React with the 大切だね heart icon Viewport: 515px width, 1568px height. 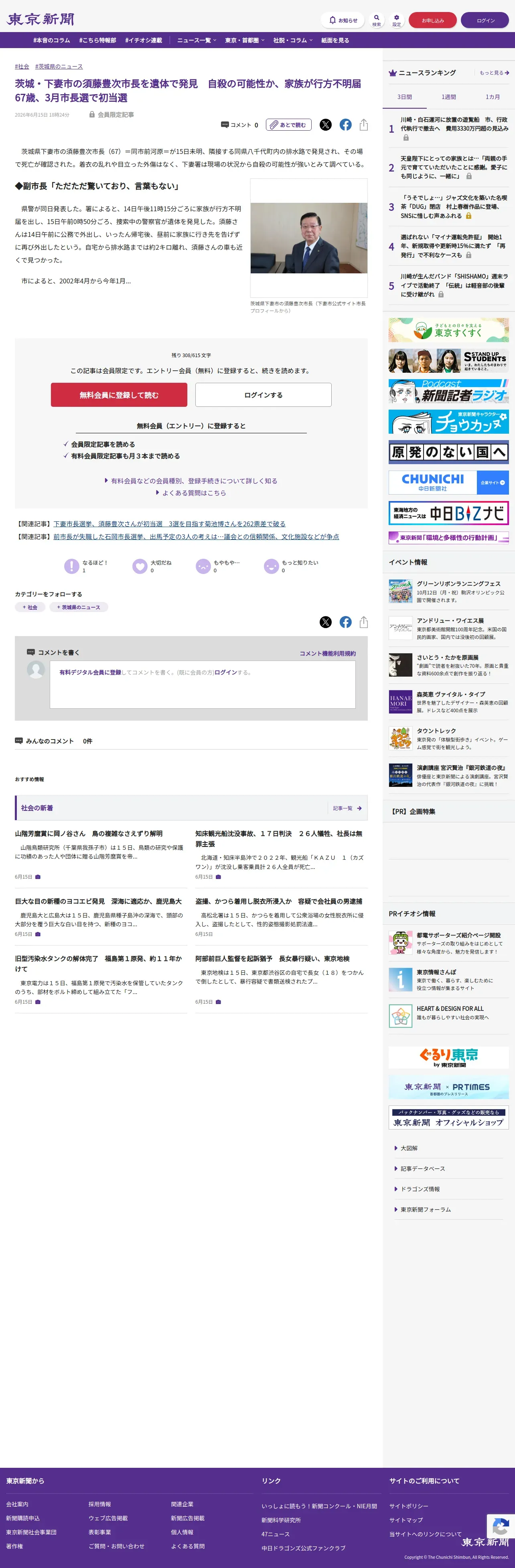(140, 566)
